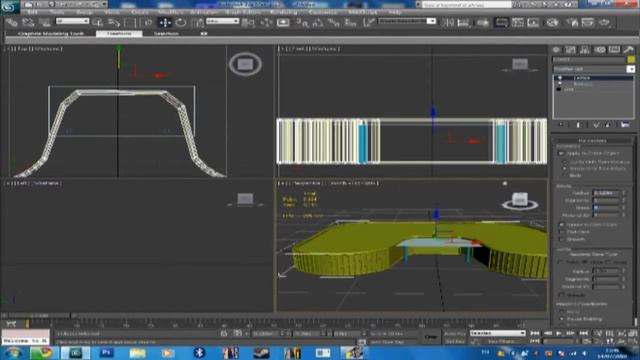
Task: Click the Rectangular Selection Region icon
Action: [130, 22]
